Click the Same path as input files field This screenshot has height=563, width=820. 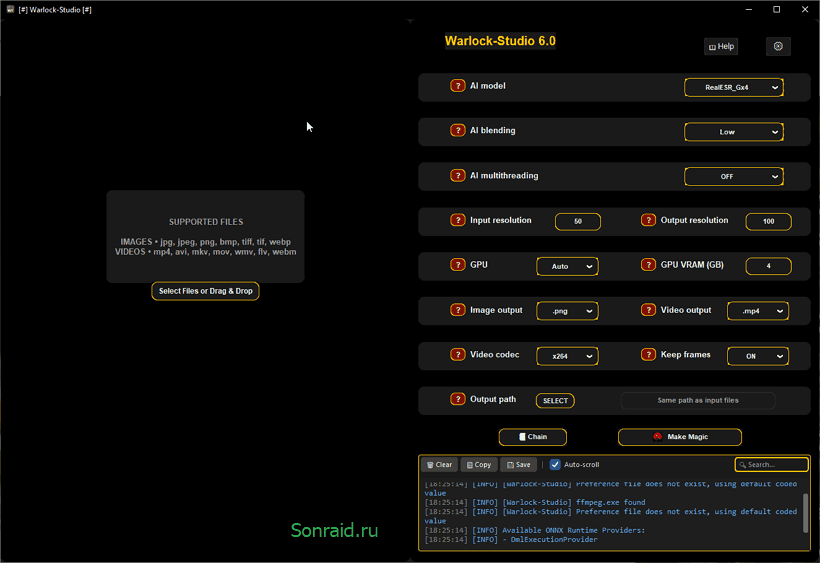[x=698, y=400]
